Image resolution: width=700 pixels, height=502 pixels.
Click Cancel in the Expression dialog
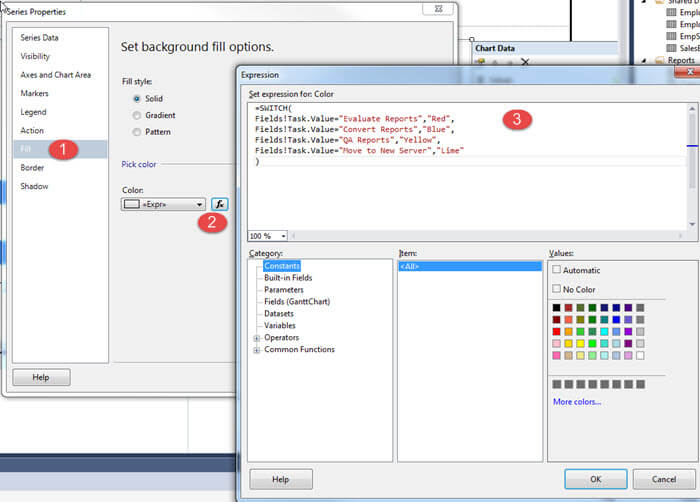point(664,479)
